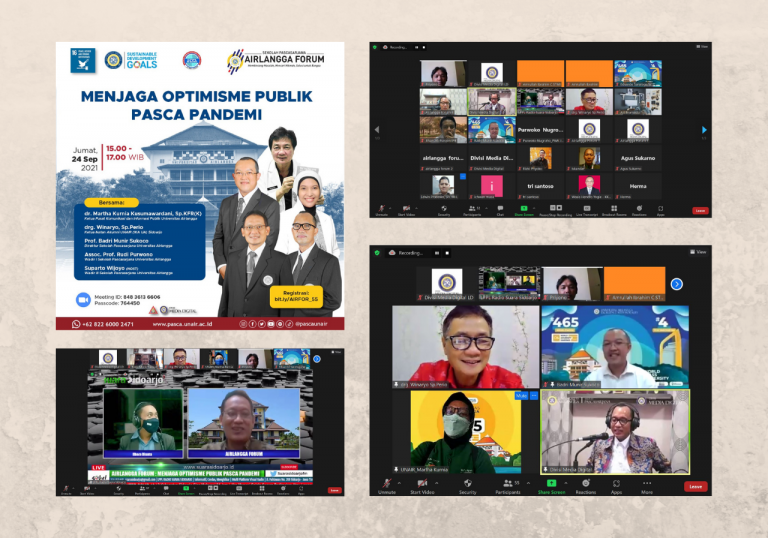Viewport: 768px width, 538px height.
Task: Open blue three-dot menu on Martha Kurnia tile
Action: pos(534,395)
